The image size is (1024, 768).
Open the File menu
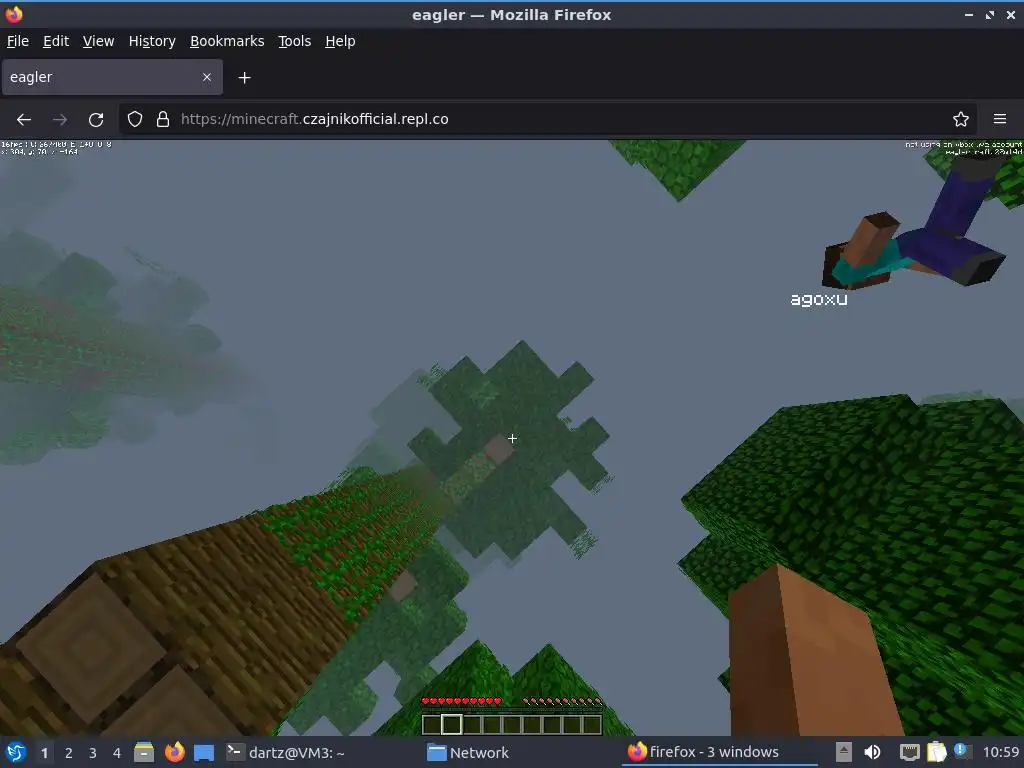pyautogui.click(x=18, y=41)
